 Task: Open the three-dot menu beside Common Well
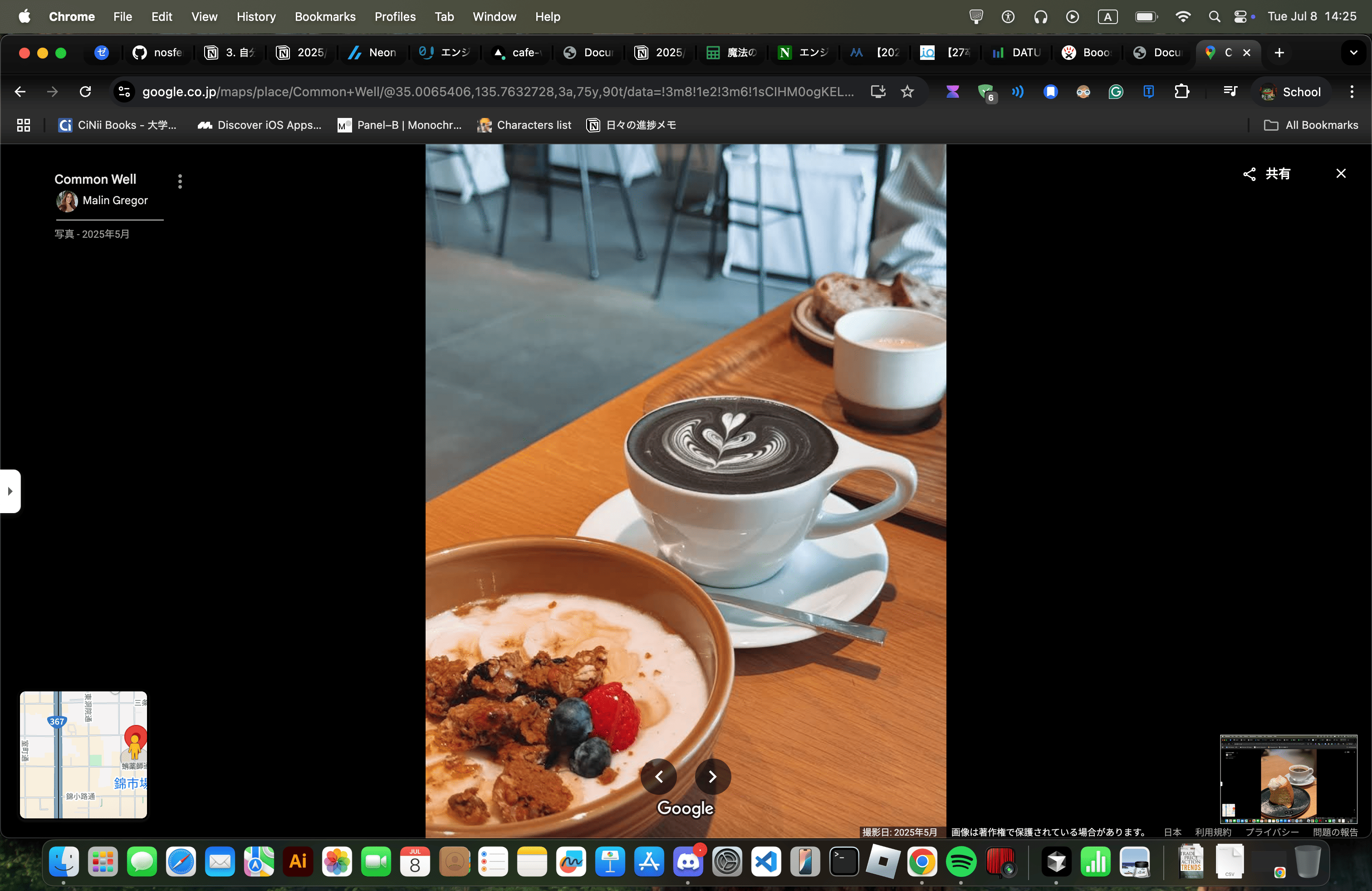(x=180, y=181)
